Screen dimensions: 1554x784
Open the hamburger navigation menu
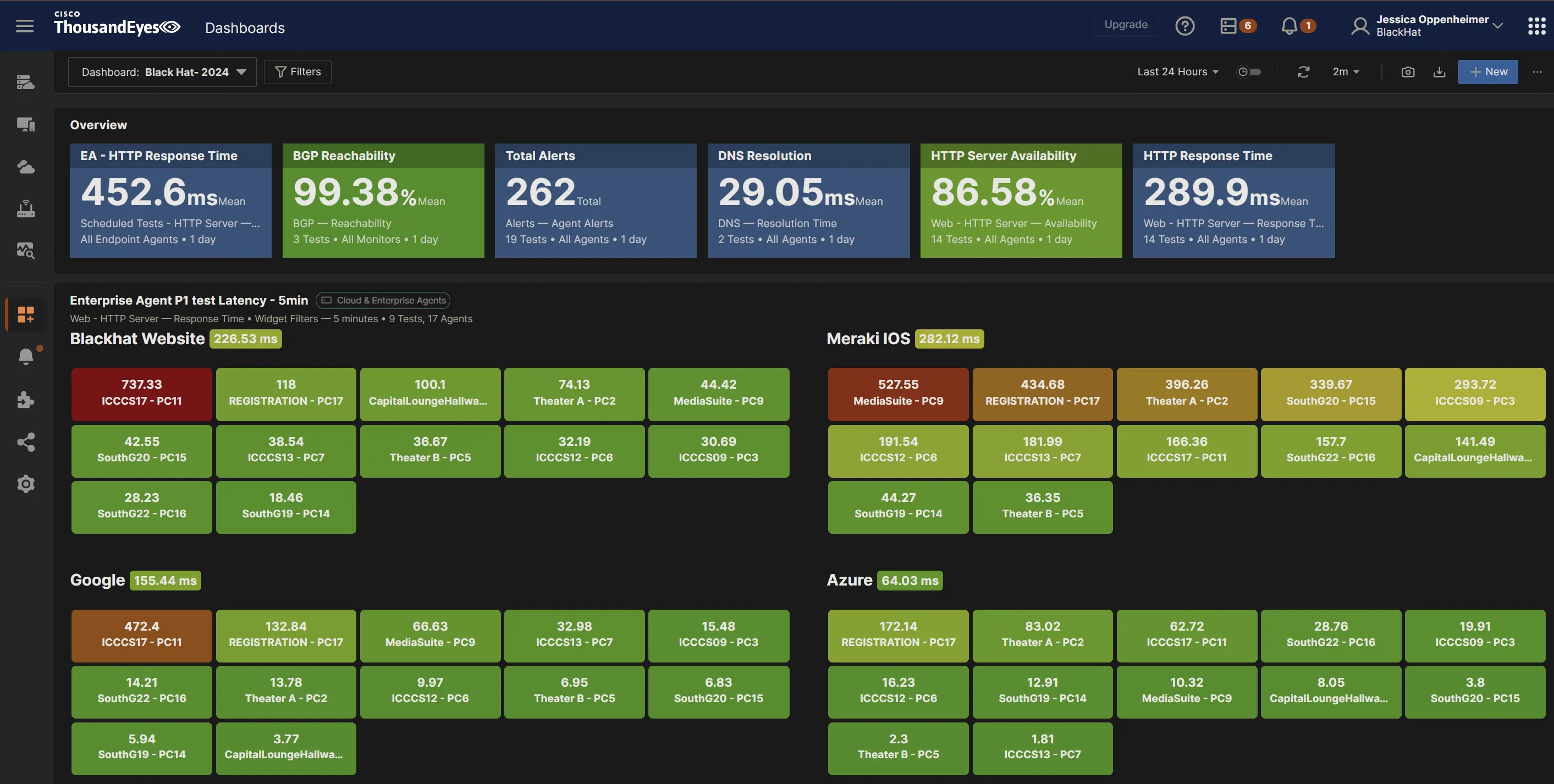pyautogui.click(x=25, y=26)
